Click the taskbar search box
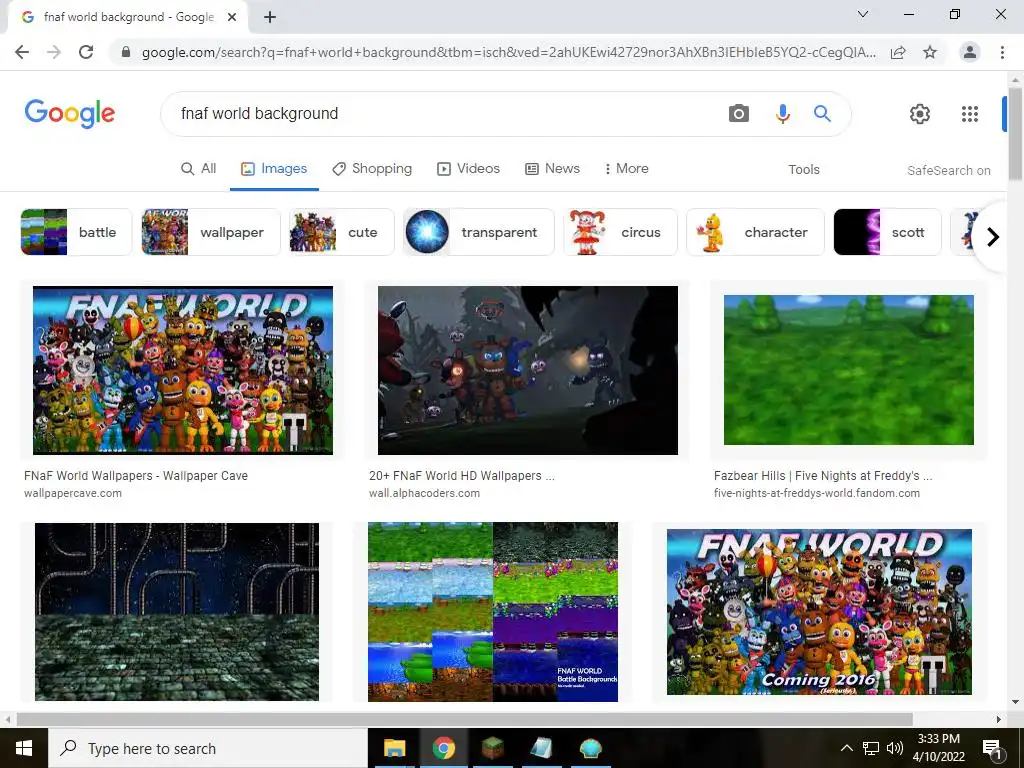The width and height of the screenshot is (1024, 768). click(208, 748)
